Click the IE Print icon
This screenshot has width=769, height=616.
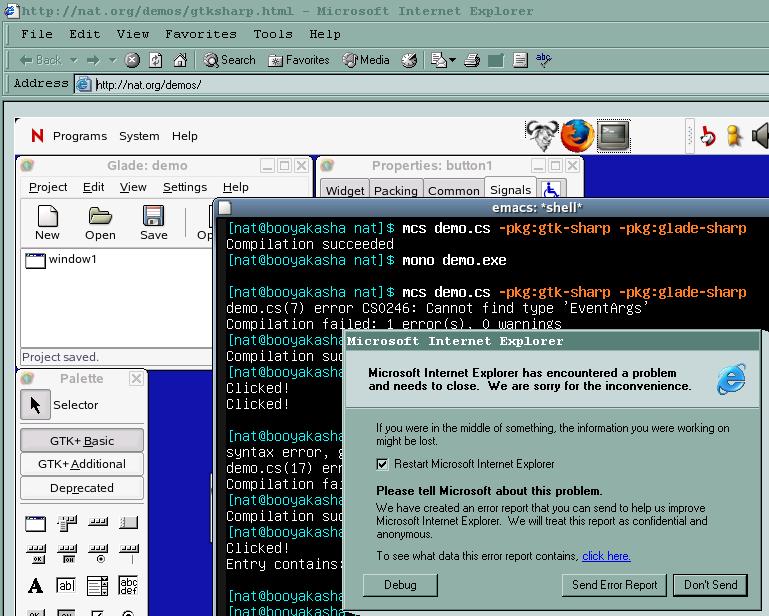pyautogui.click(x=472, y=60)
